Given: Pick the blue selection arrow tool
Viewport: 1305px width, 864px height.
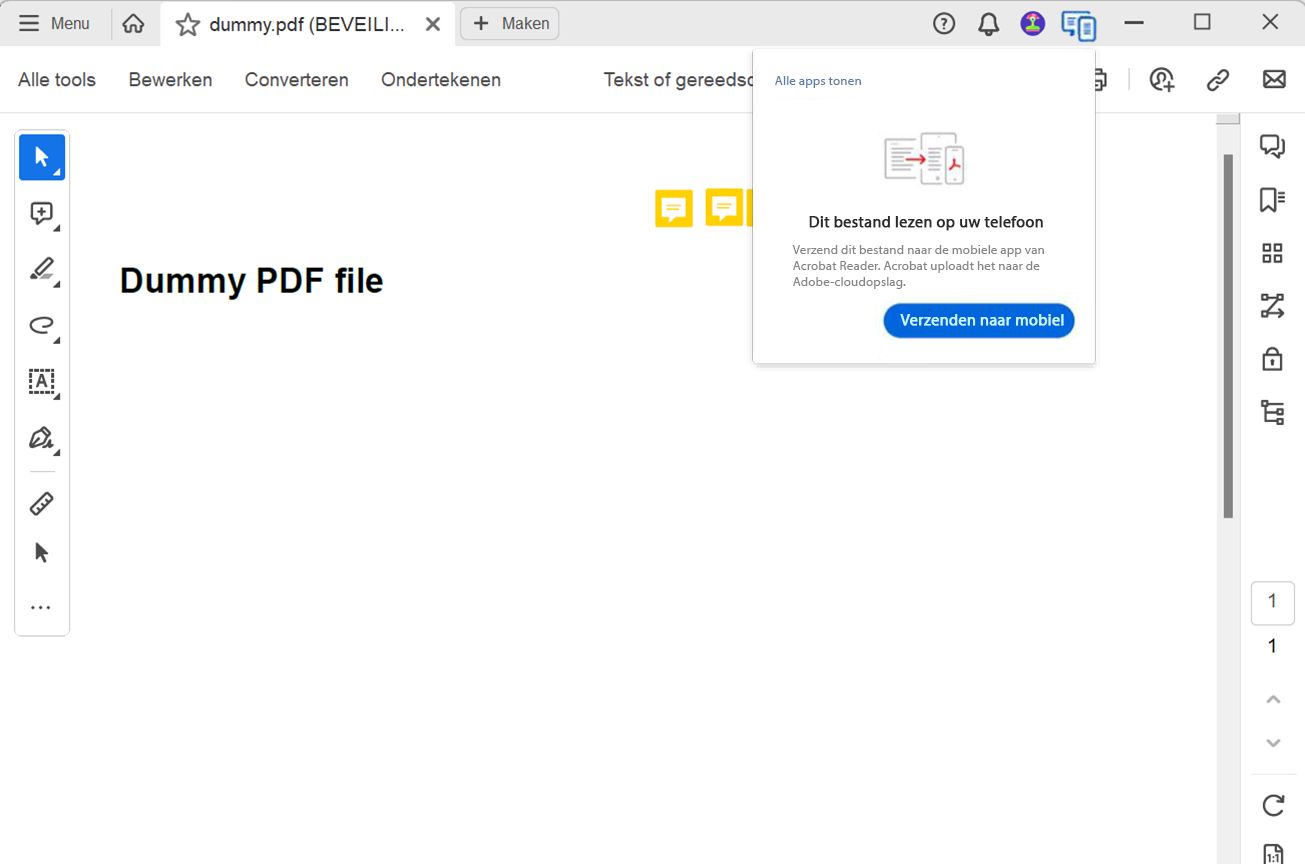Looking at the screenshot, I should tap(42, 157).
